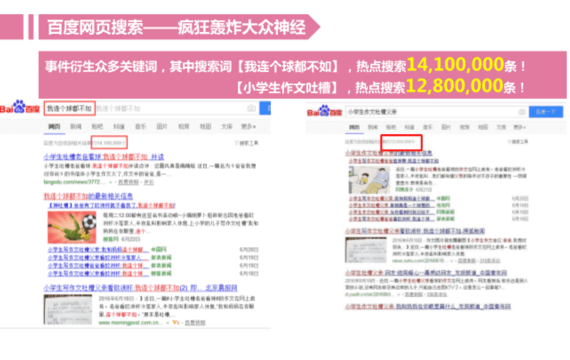Expand 更多 tab menu in right page

[519, 127]
